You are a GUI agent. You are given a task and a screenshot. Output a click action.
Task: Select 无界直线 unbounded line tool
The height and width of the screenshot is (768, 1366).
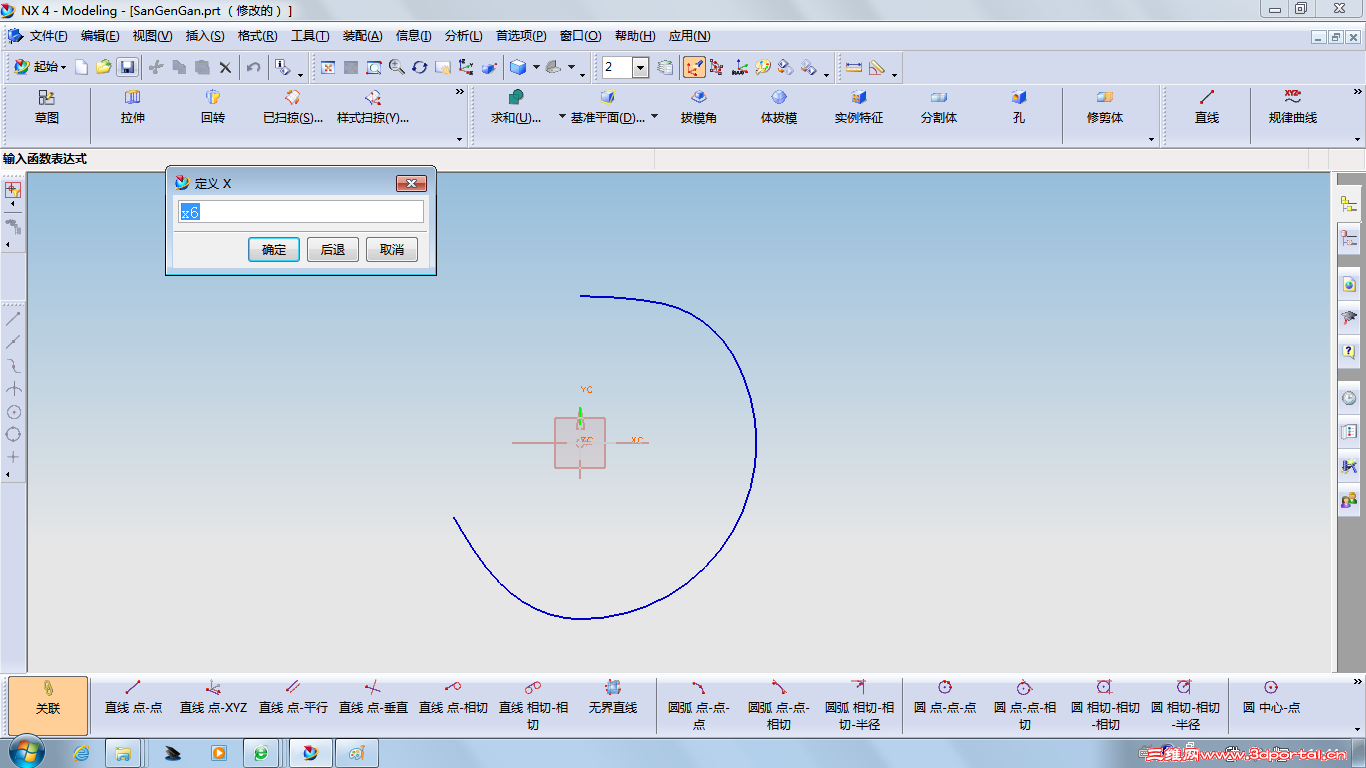coord(613,698)
